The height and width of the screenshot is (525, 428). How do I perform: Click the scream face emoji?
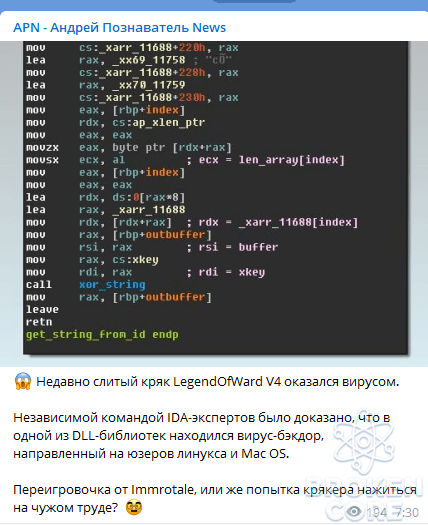click(x=23, y=382)
